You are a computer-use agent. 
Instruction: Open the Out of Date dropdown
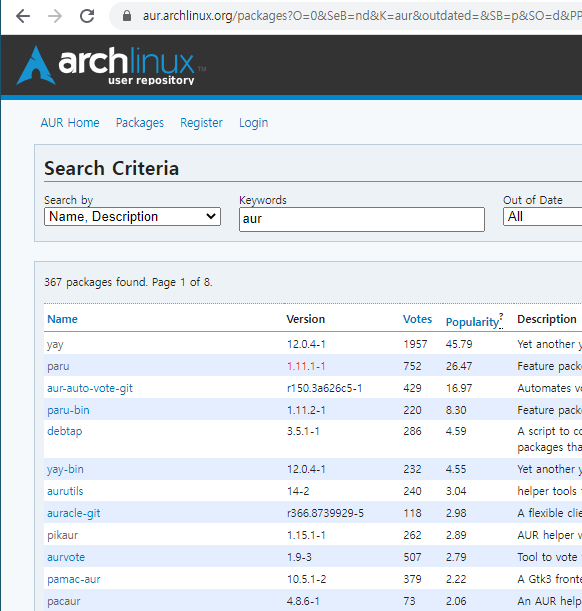(x=542, y=217)
